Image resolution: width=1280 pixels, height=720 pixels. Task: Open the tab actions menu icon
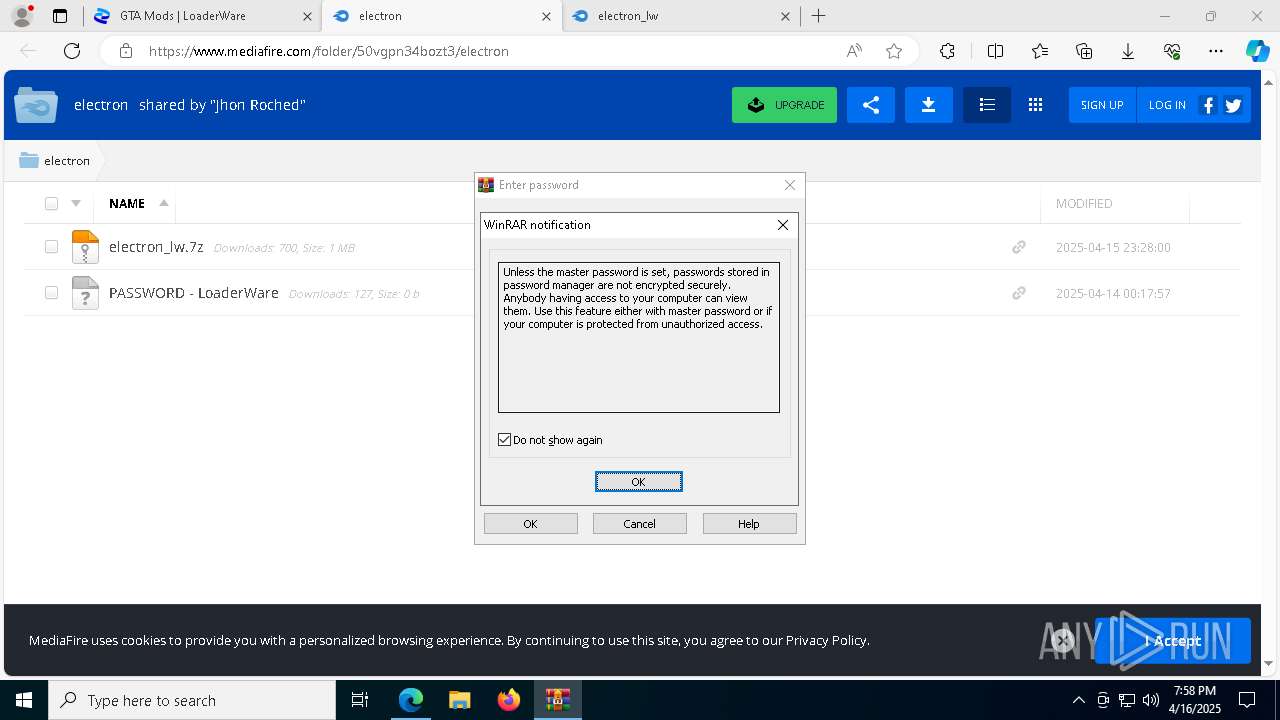point(60,16)
